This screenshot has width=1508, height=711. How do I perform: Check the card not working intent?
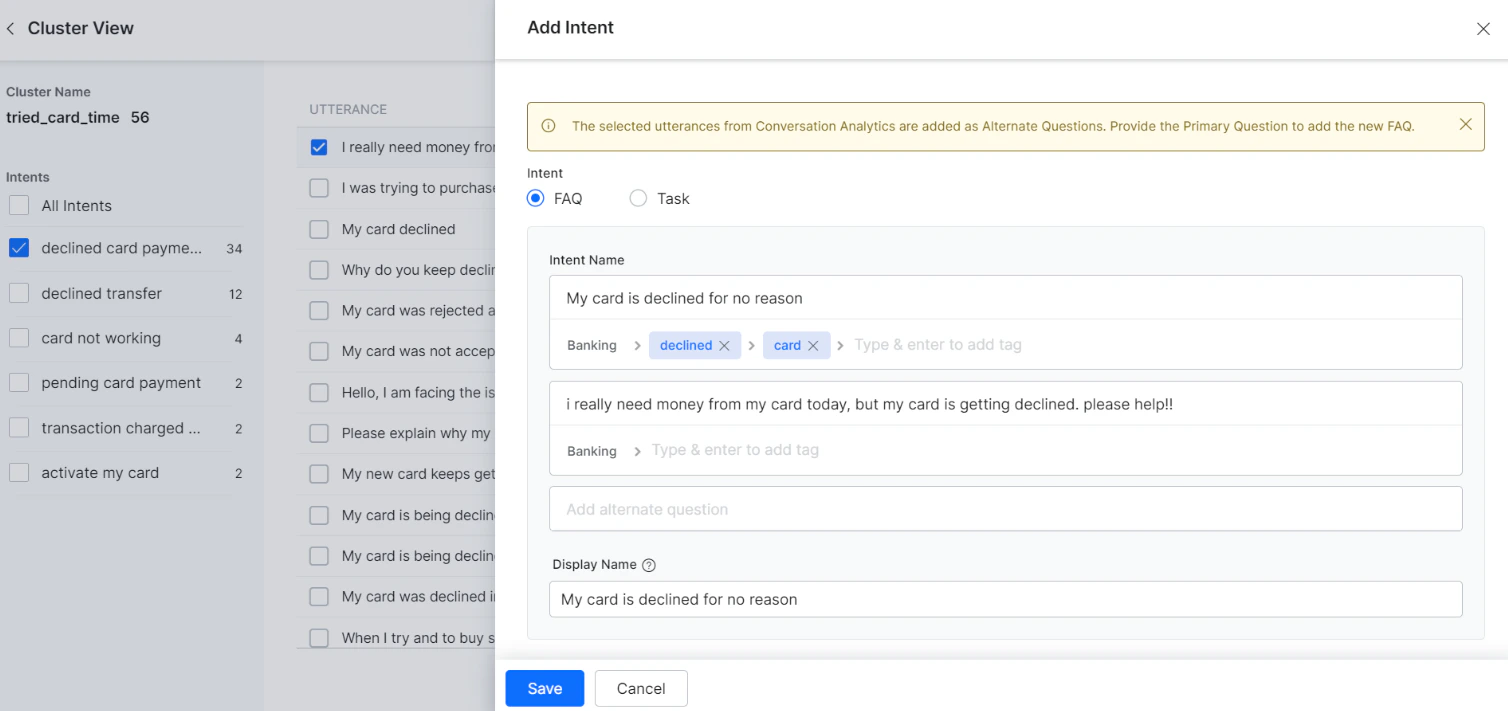tap(17, 338)
